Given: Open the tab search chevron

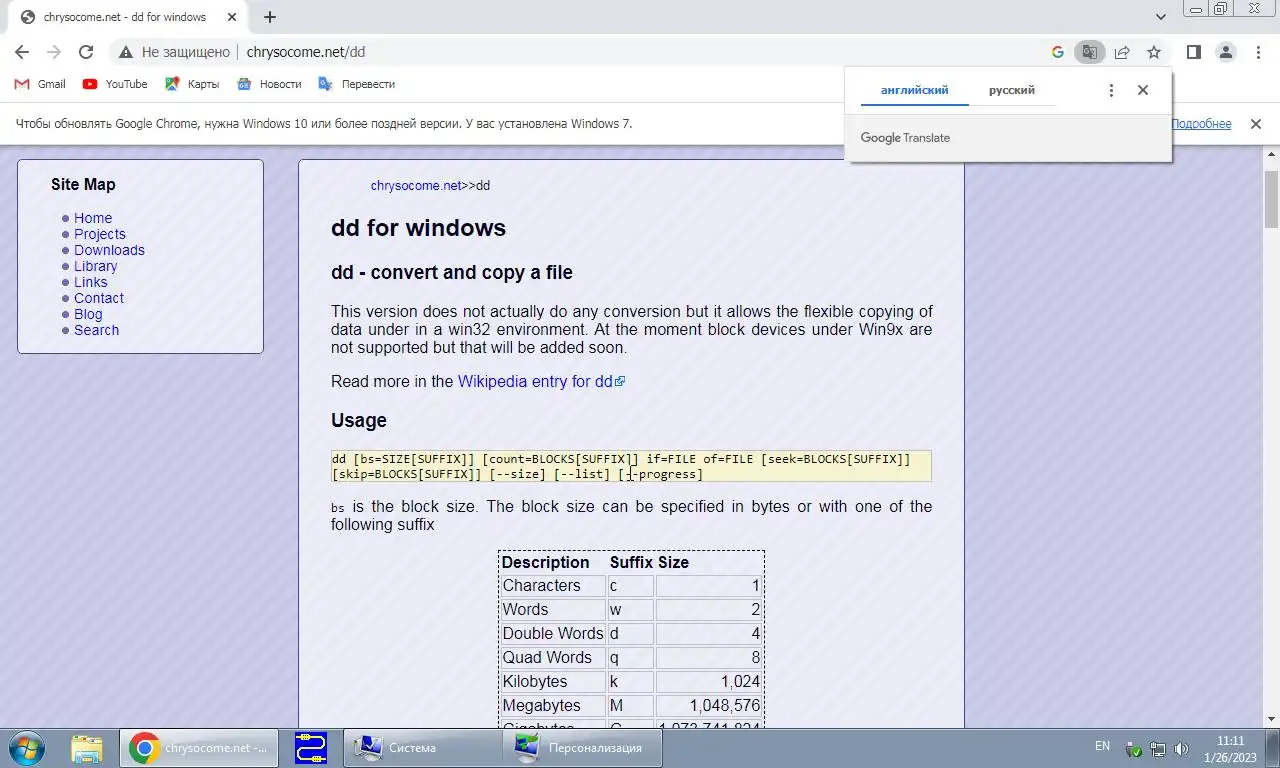Looking at the screenshot, I should (1161, 17).
